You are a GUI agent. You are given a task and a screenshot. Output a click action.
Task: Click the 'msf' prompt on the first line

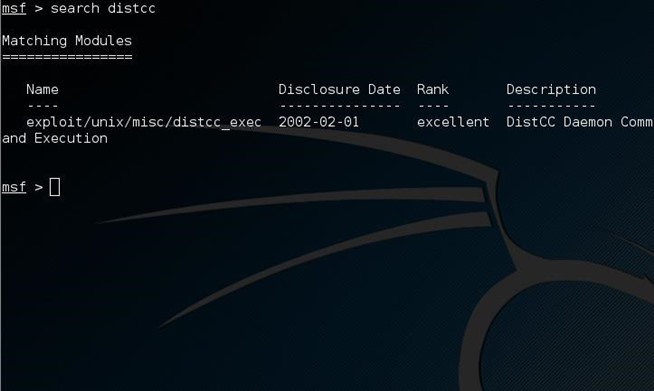tap(14, 8)
